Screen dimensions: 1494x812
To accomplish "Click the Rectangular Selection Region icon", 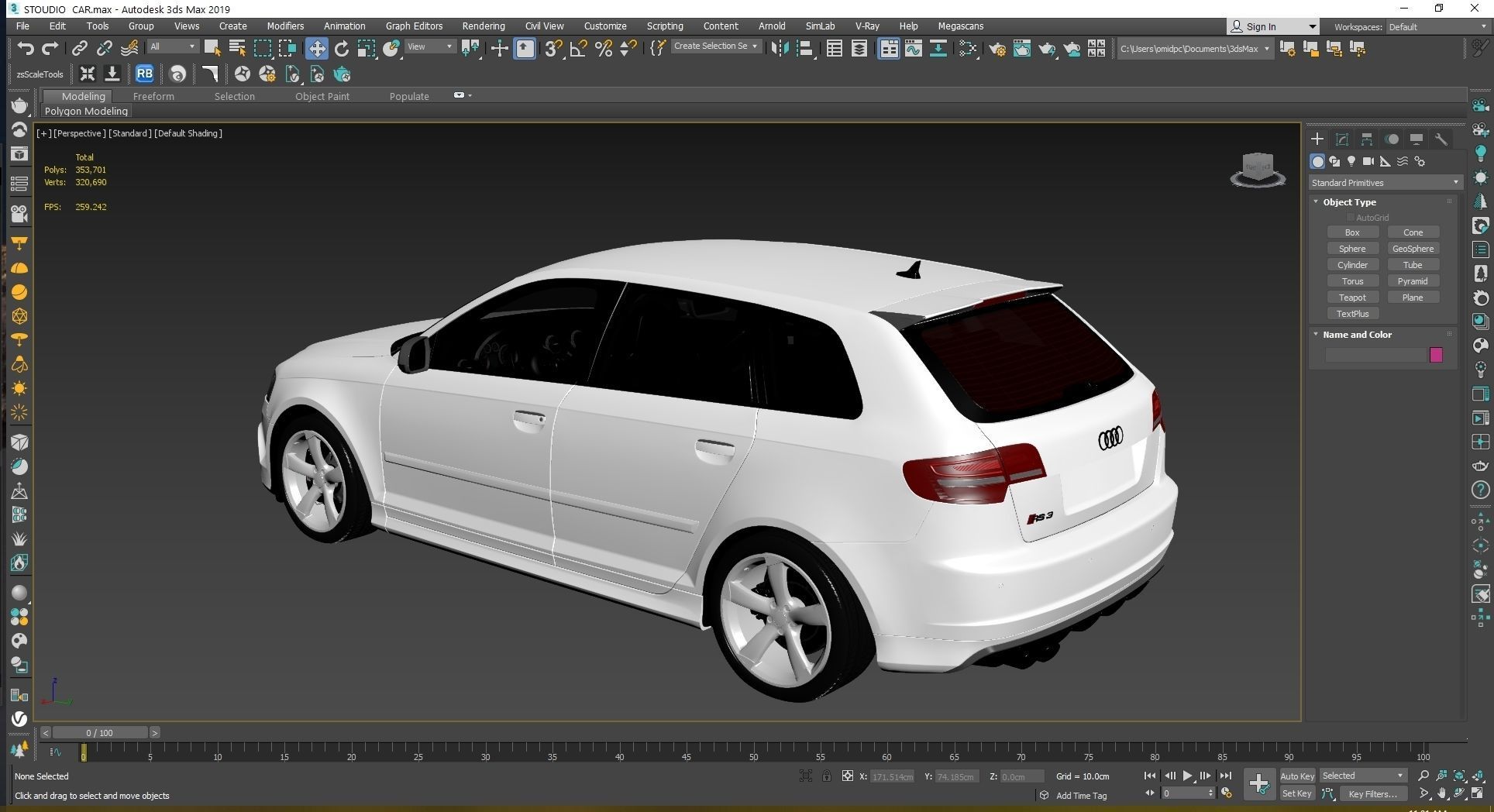I will coord(263,49).
